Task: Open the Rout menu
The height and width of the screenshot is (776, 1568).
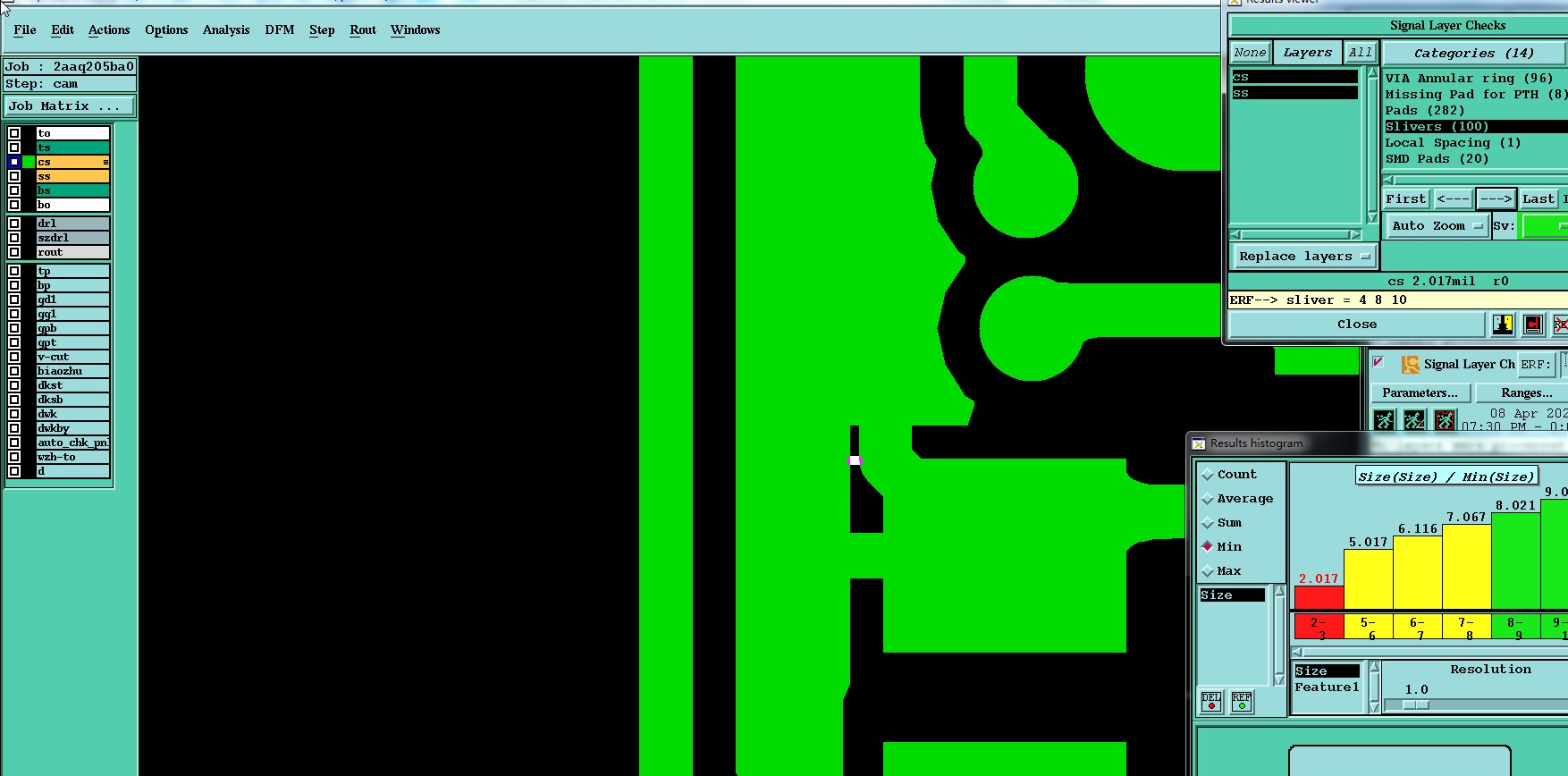Action: 363,30
